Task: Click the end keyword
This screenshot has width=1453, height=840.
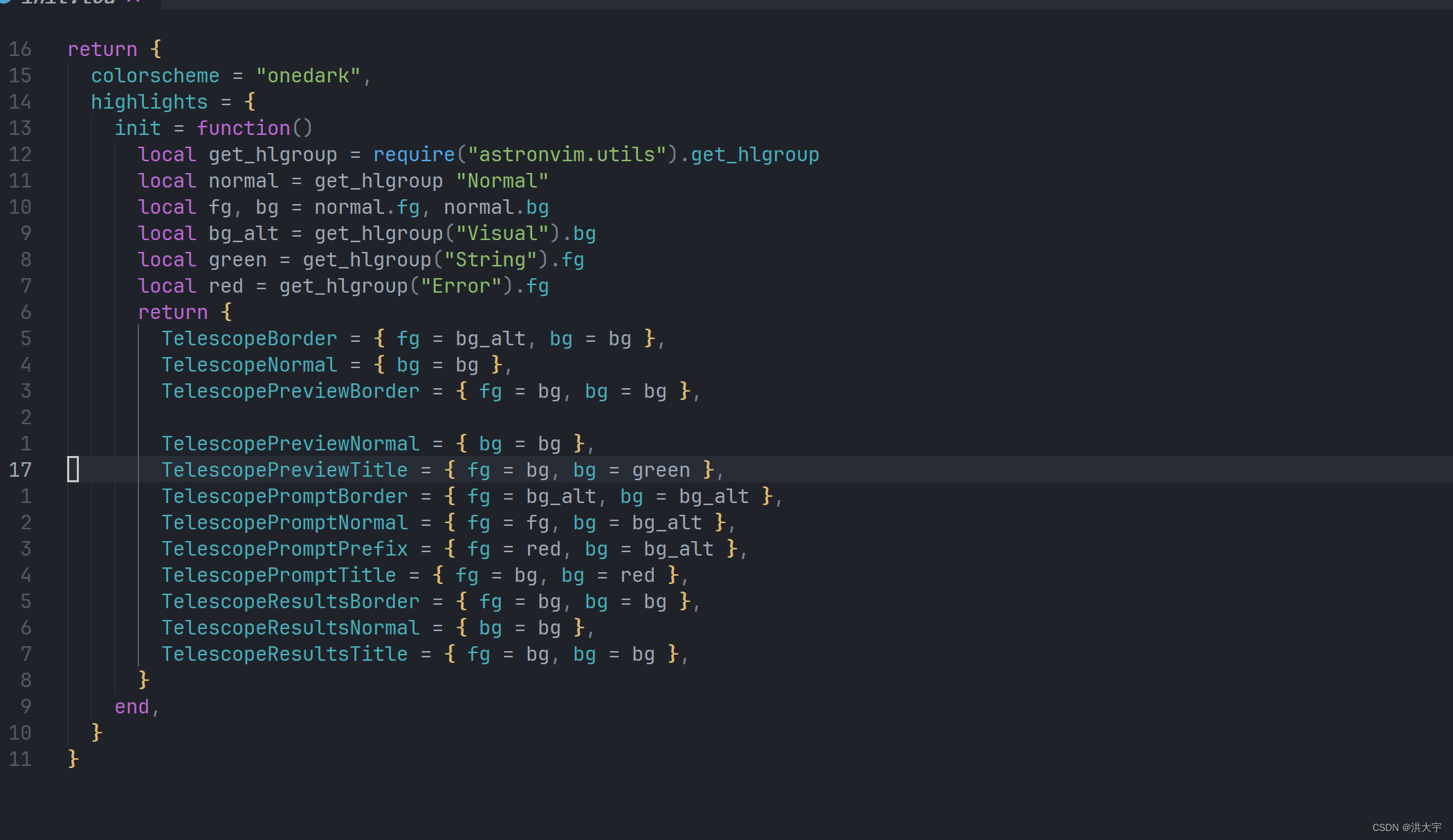Action: tap(131, 706)
